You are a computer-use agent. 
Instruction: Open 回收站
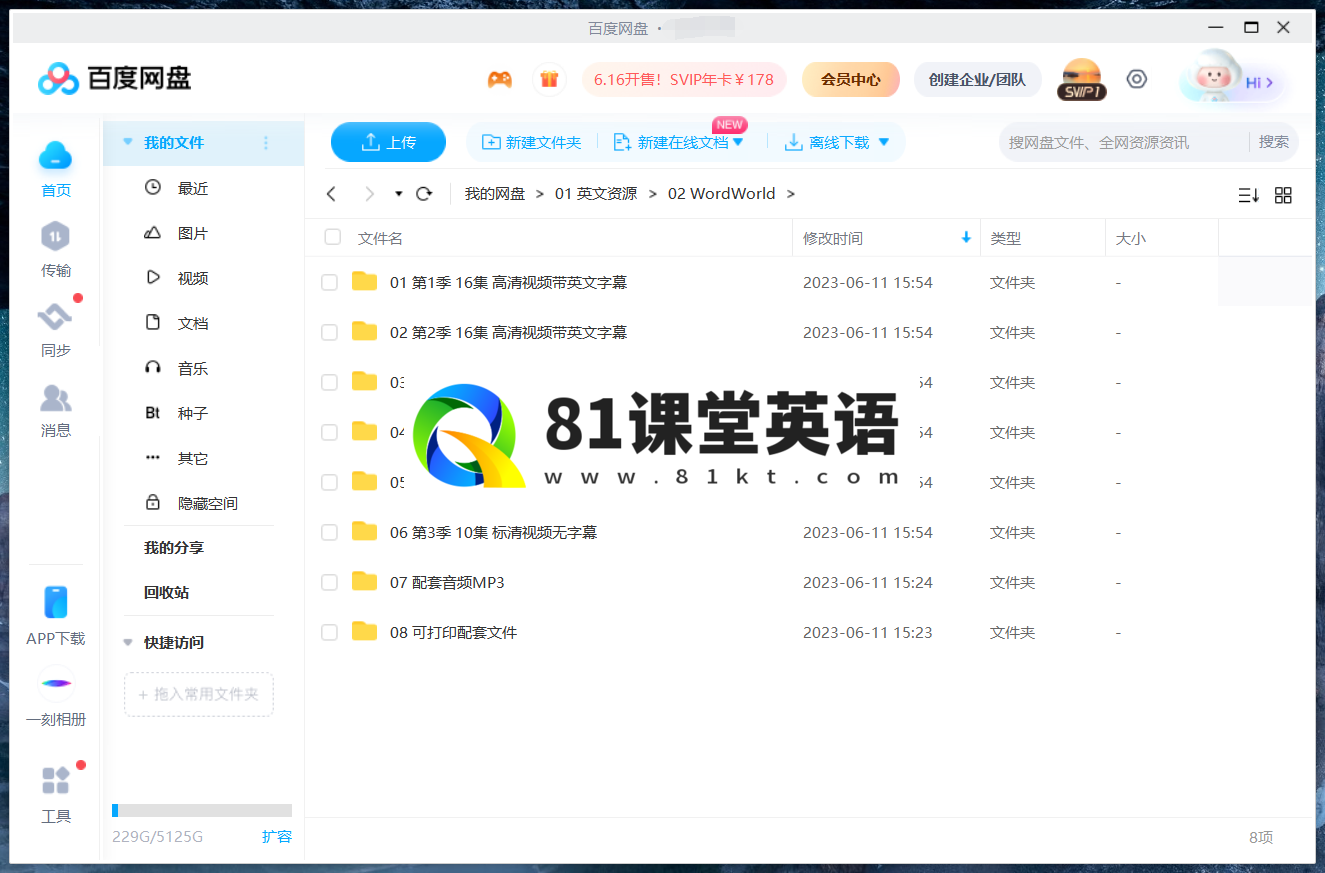166,593
